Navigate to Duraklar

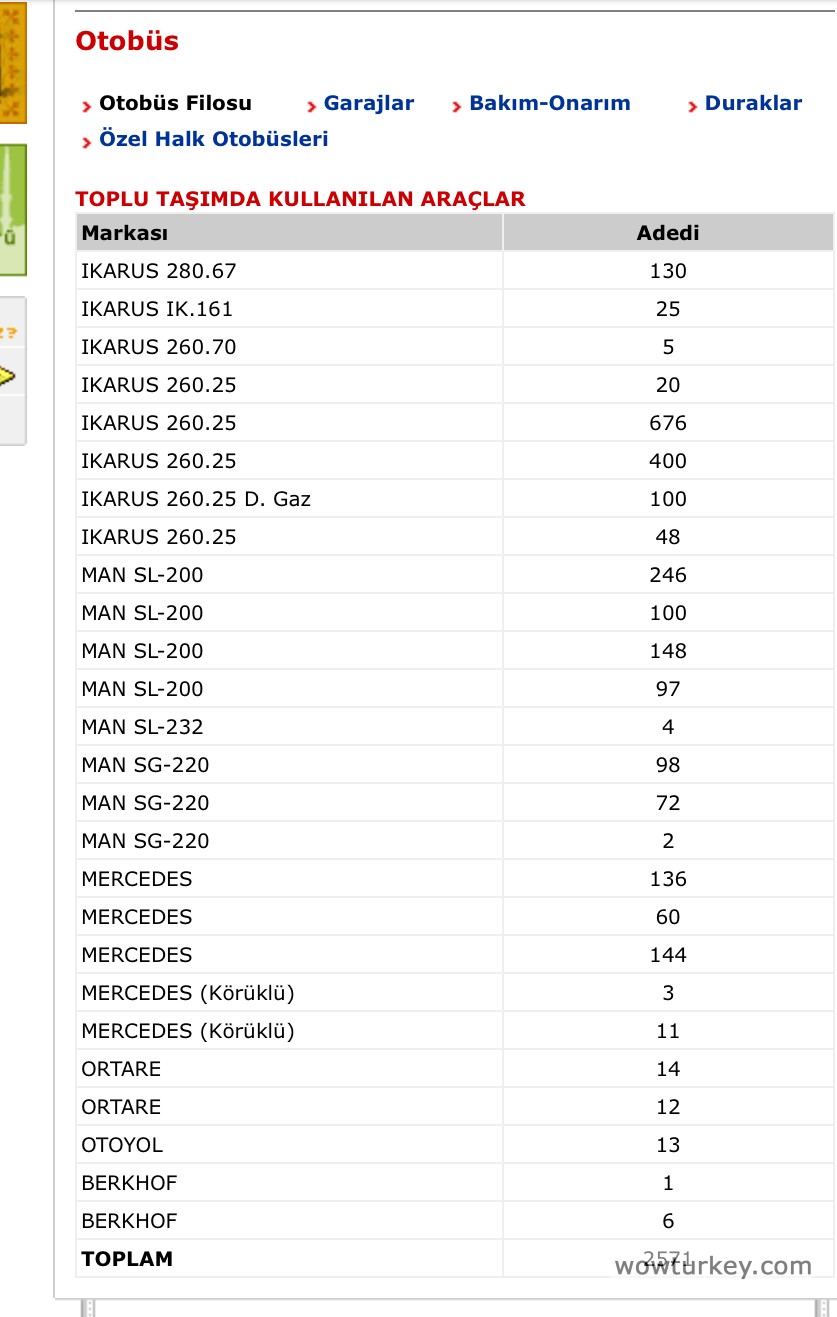point(753,103)
